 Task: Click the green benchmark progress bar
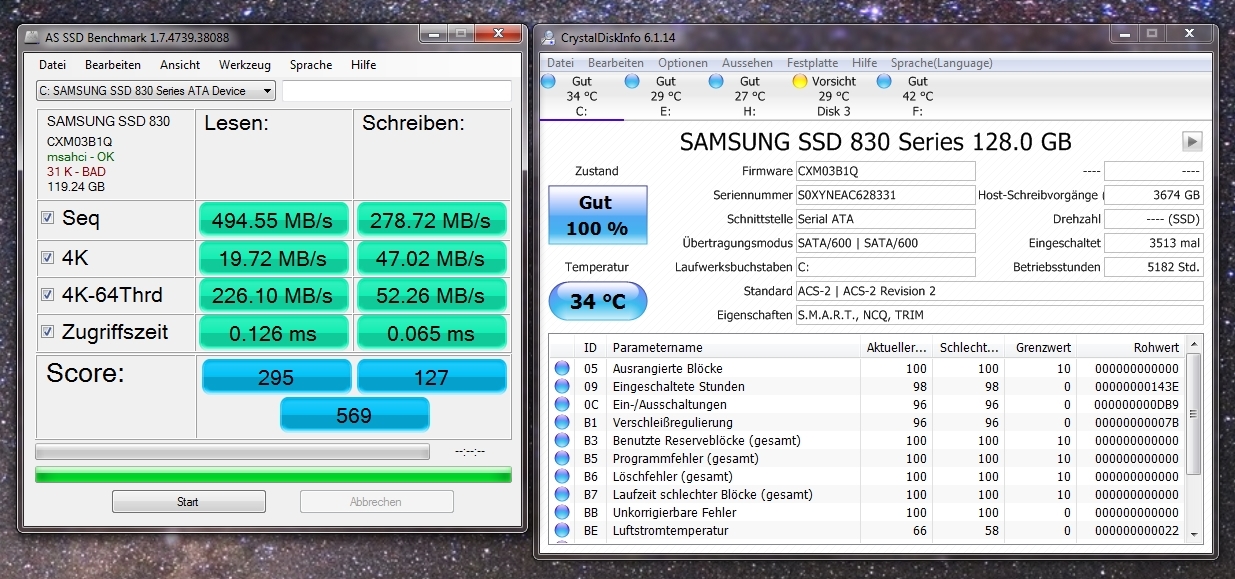[x=273, y=474]
